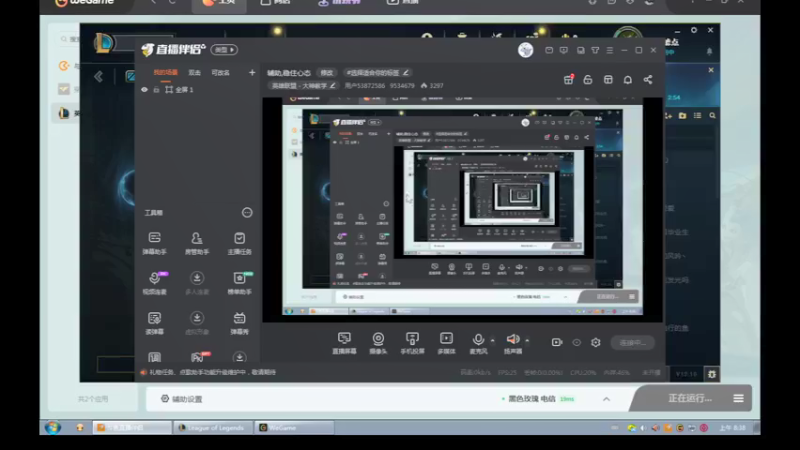This screenshot has height=450, width=800.
Task: Open settings gear in League client corner
Action: coord(712,374)
